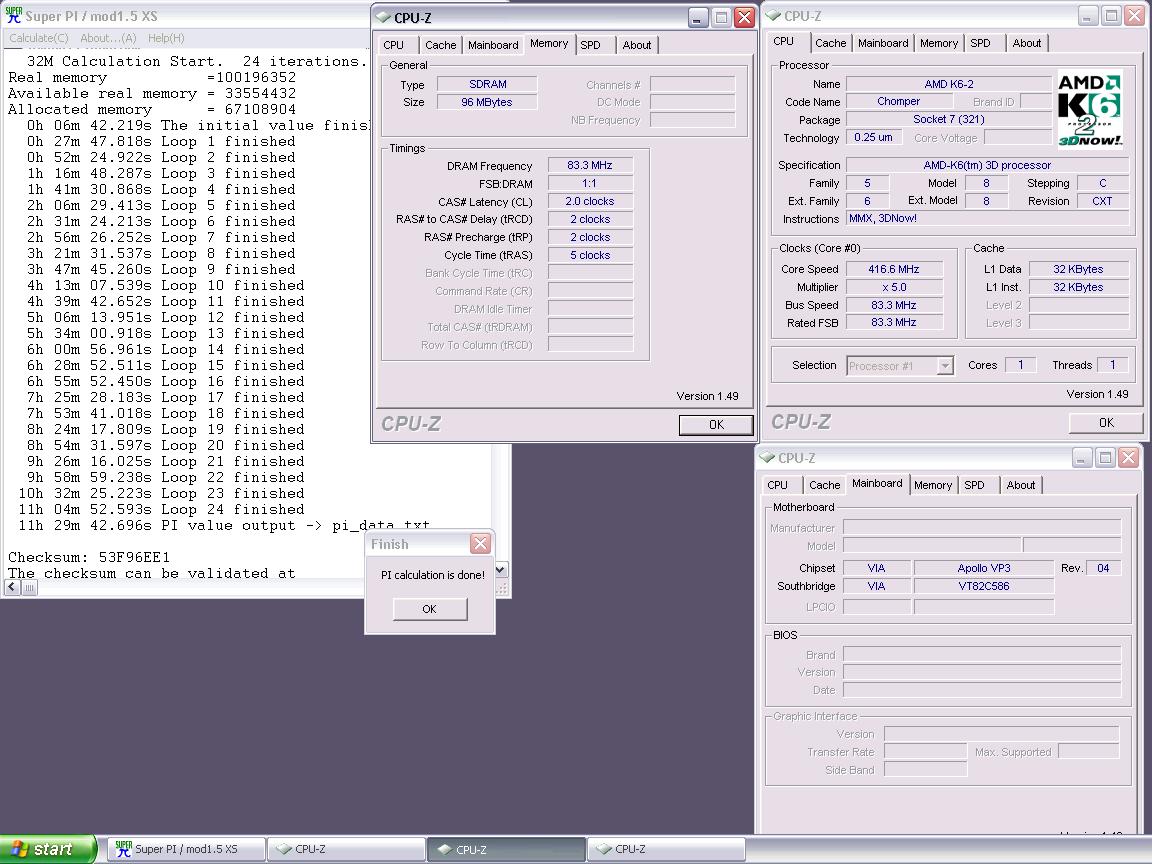Open Cache tab in CPU-Z processor window
1152x864 pixels.
point(830,43)
